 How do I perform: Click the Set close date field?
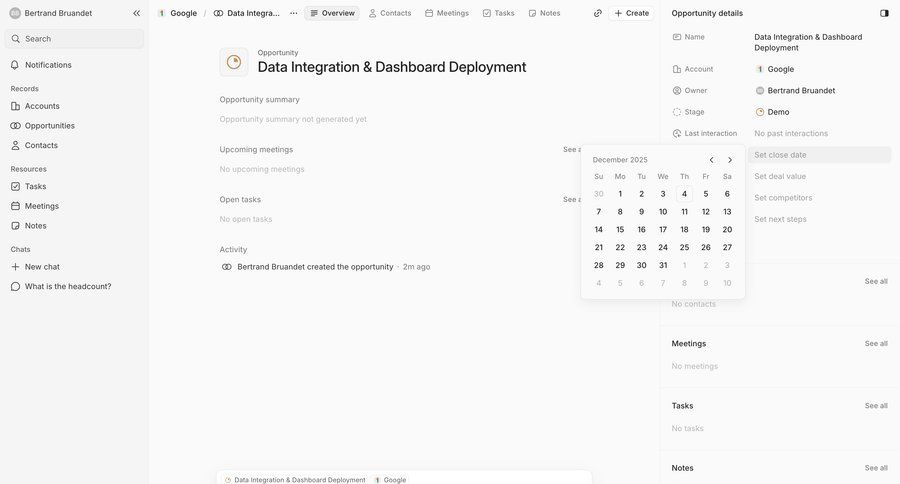point(820,155)
